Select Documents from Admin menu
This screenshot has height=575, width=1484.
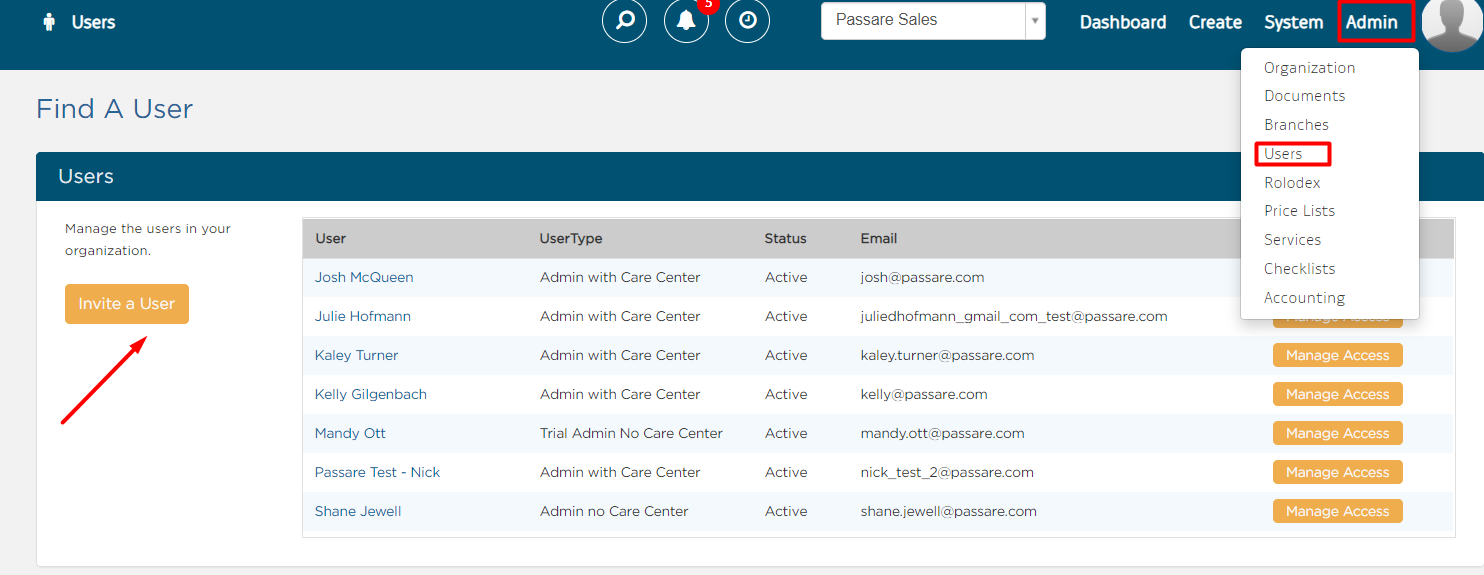pos(1304,96)
